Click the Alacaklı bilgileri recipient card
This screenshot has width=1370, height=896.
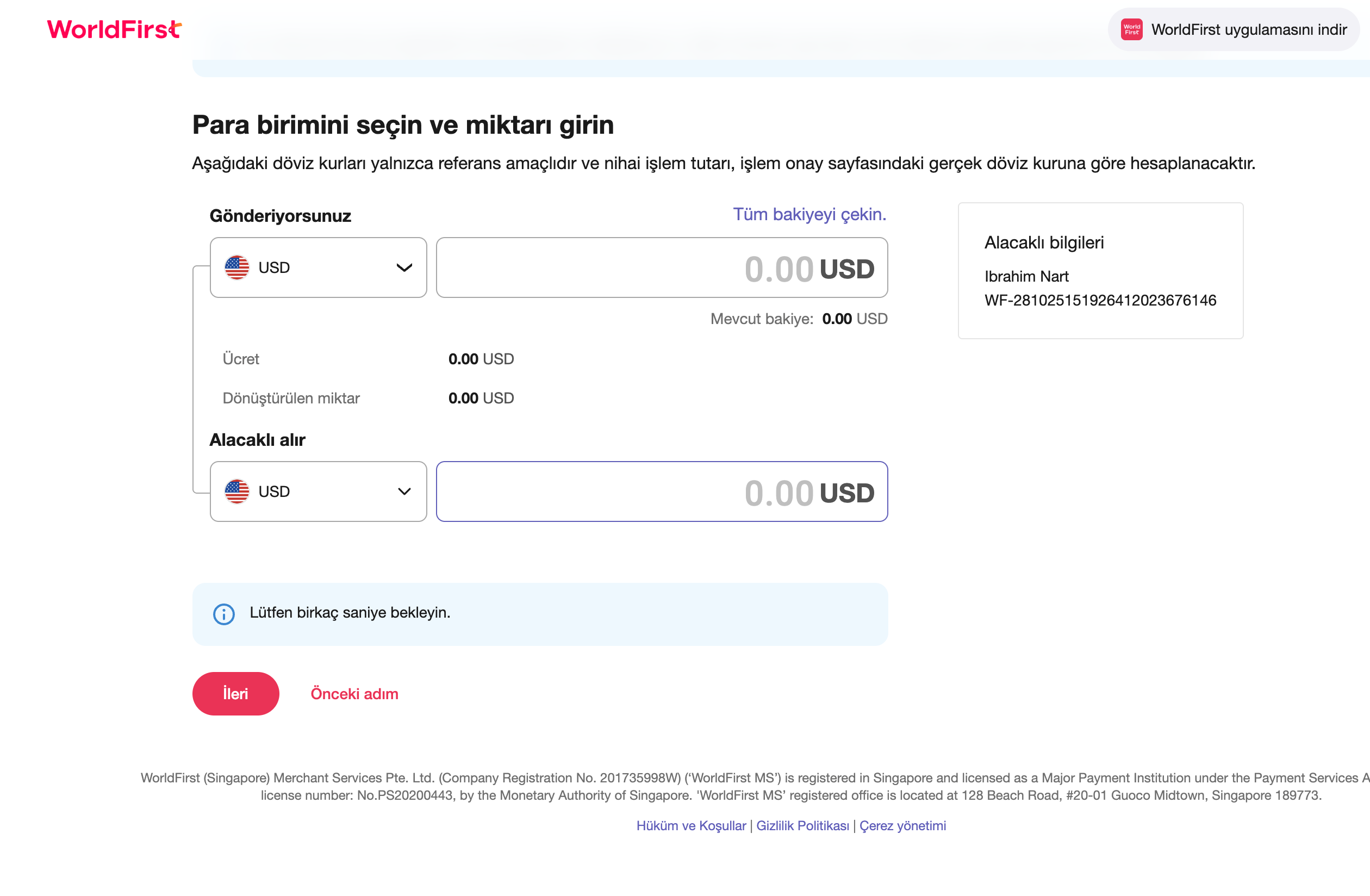[1100, 271]
